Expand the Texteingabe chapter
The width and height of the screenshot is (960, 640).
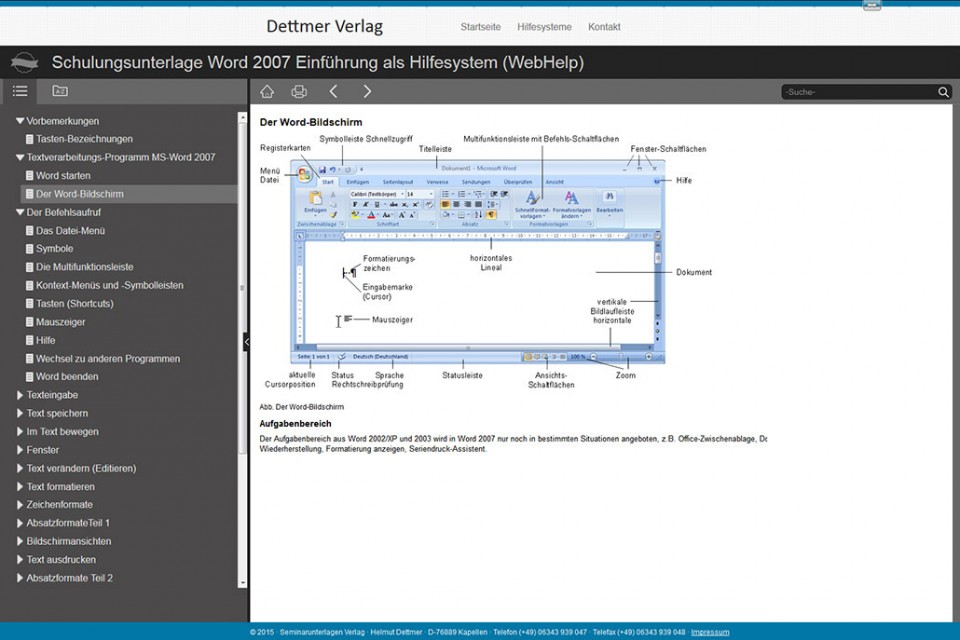point(20,395)
